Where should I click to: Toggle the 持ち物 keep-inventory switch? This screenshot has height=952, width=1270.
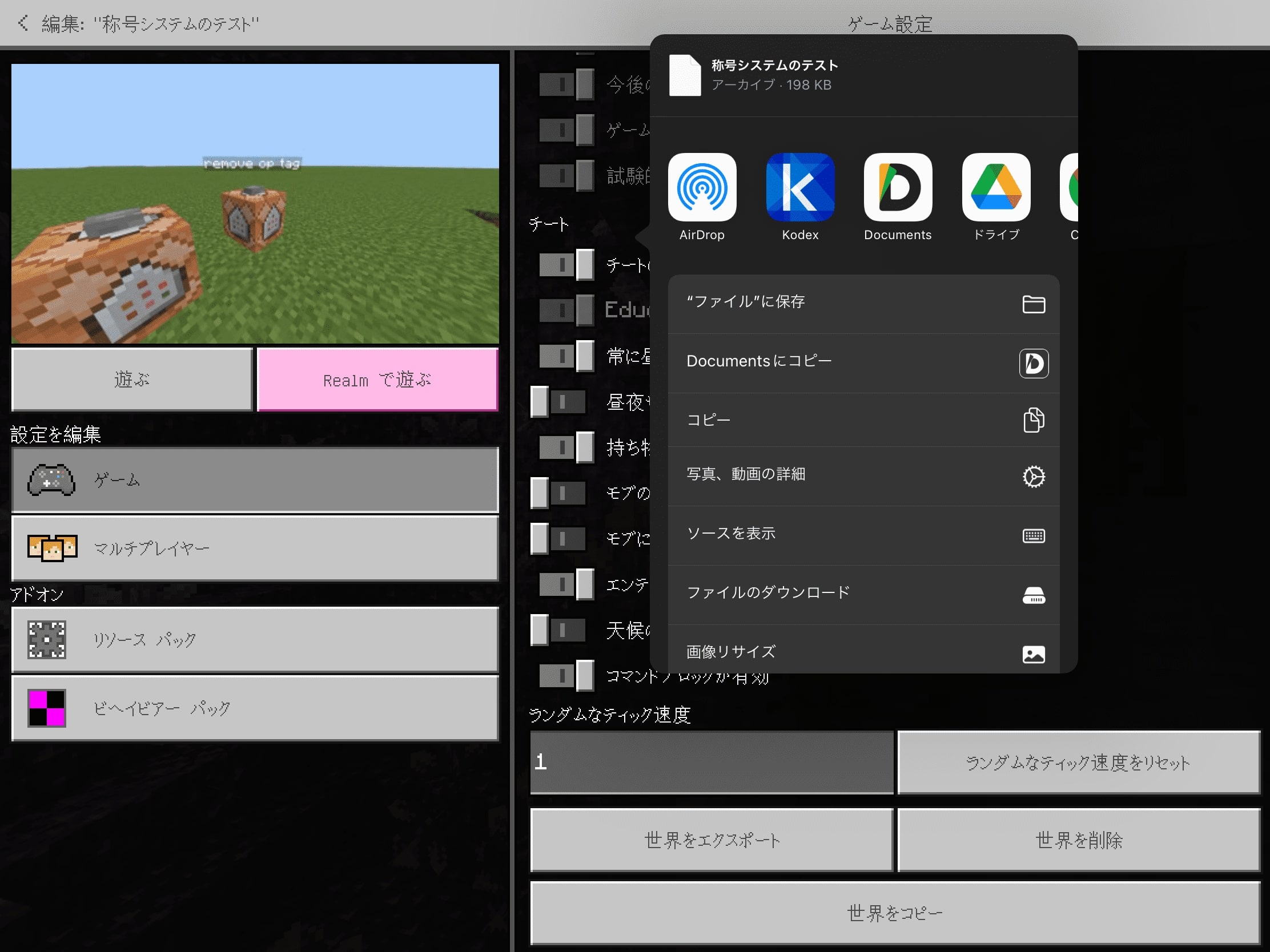pyautogui.click(x=566, y=447)
